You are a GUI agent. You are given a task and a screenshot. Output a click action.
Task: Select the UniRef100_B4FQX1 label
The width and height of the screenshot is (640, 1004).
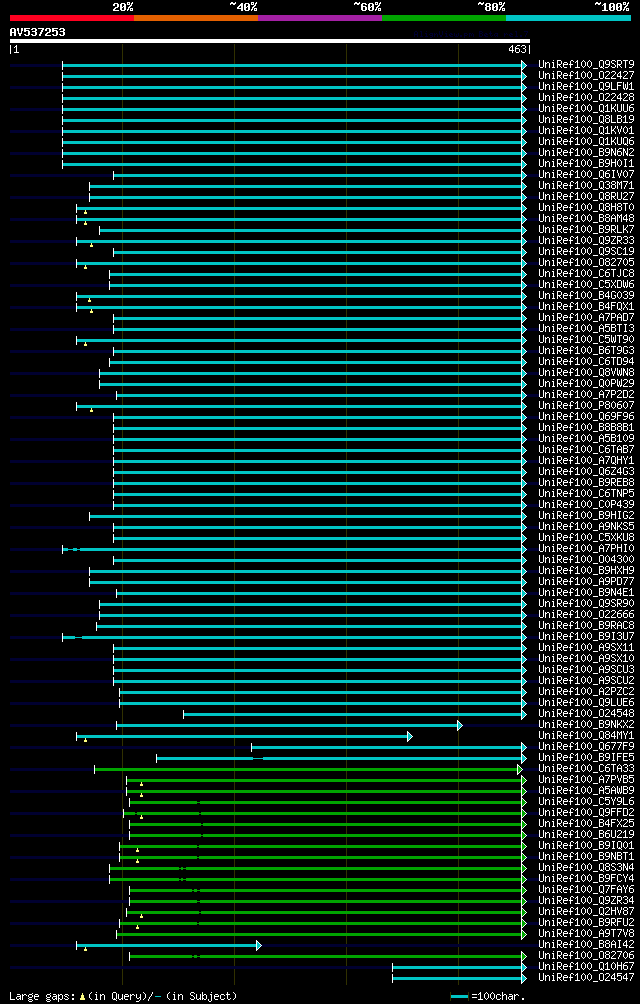pos(586,307)
